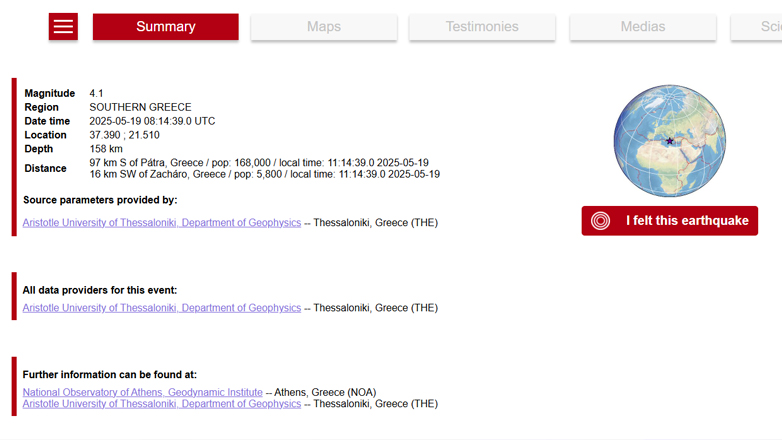The height and width of the screenshot is (440, 782).
Task: Open Aristotle University link under All data providers
Action: click(x=162, y=308)
